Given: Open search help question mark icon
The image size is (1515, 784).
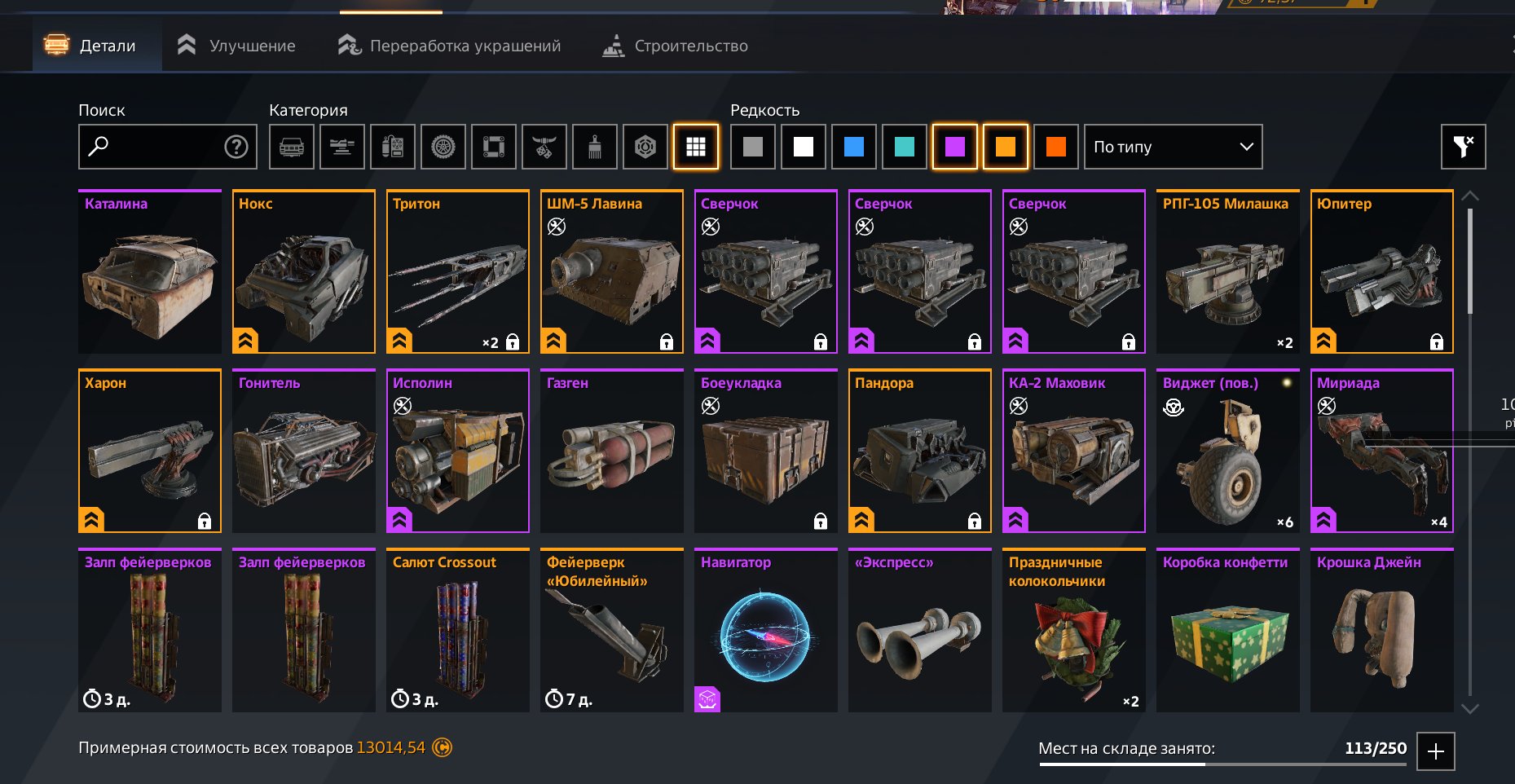Looking at the screenshot, I should point(236,147).
